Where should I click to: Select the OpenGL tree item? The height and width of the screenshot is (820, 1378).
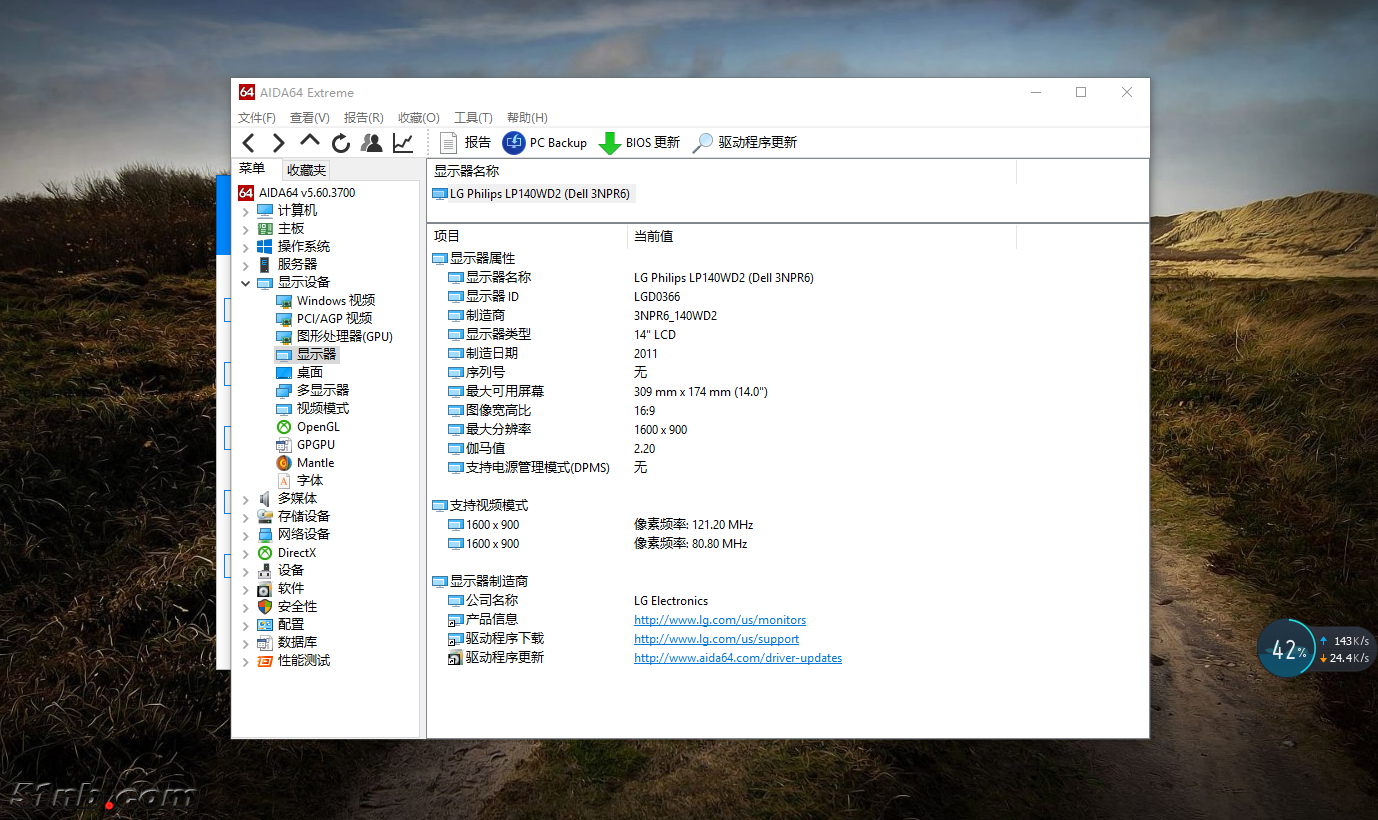pyautogui.click(x=318, y=427)
